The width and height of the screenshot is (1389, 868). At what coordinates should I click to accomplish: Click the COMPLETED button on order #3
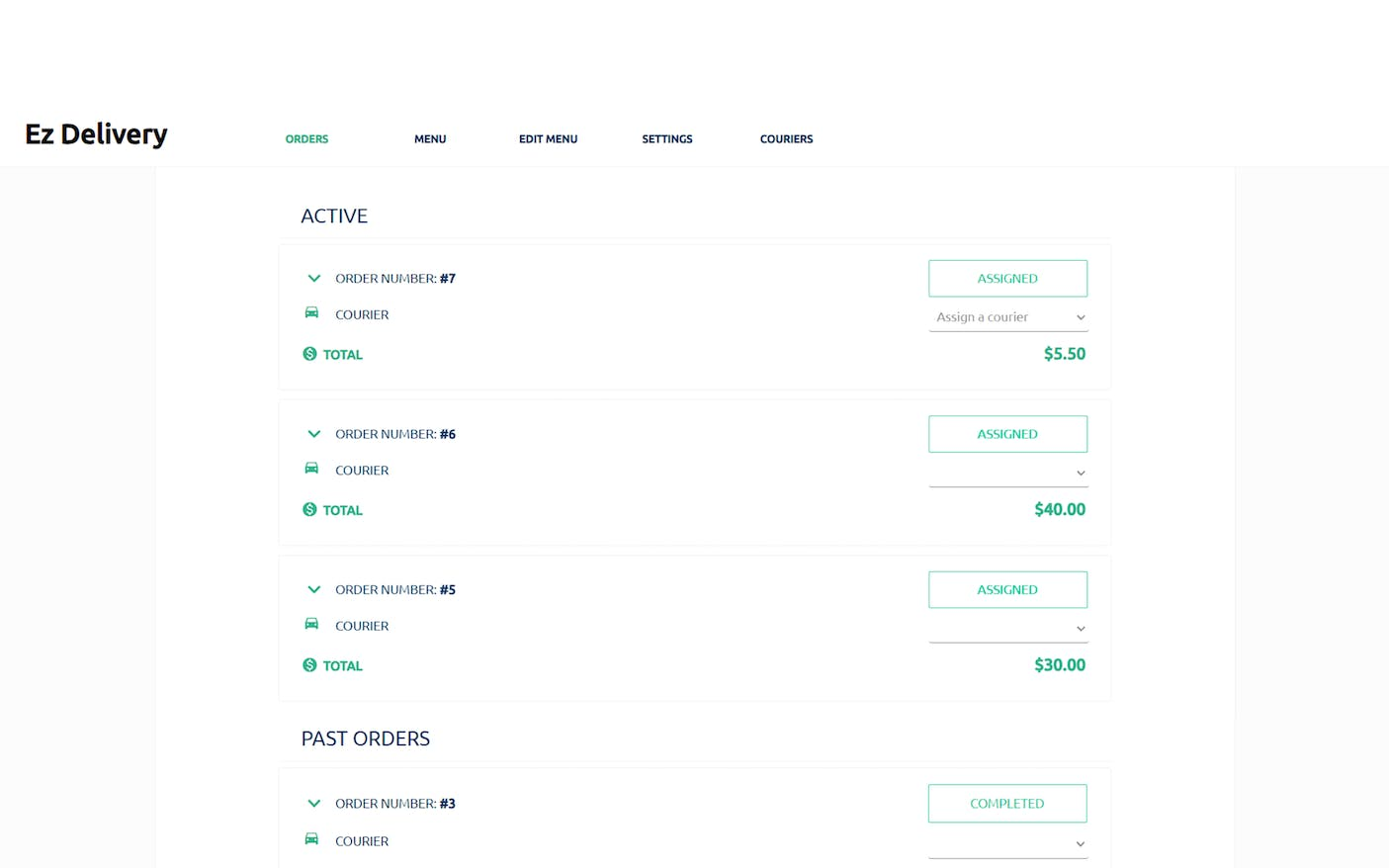pyautogui.click(x=1007, y=804)
